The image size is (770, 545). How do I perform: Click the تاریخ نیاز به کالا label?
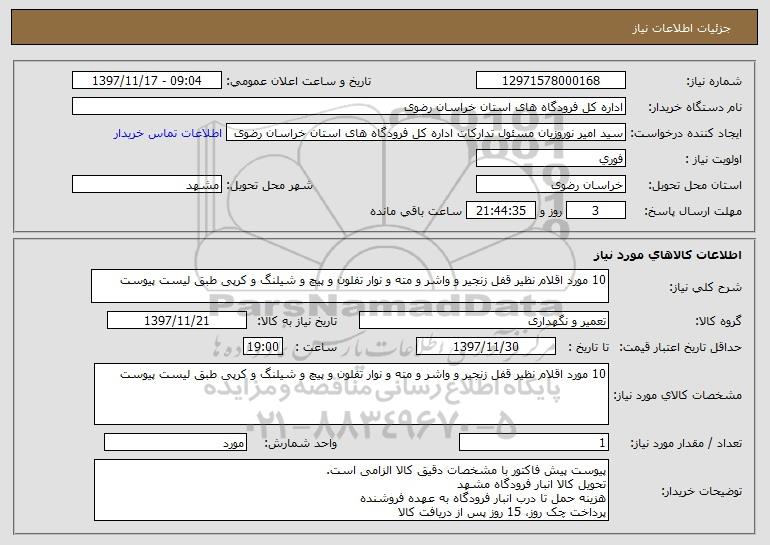click(x=297, y=321)
